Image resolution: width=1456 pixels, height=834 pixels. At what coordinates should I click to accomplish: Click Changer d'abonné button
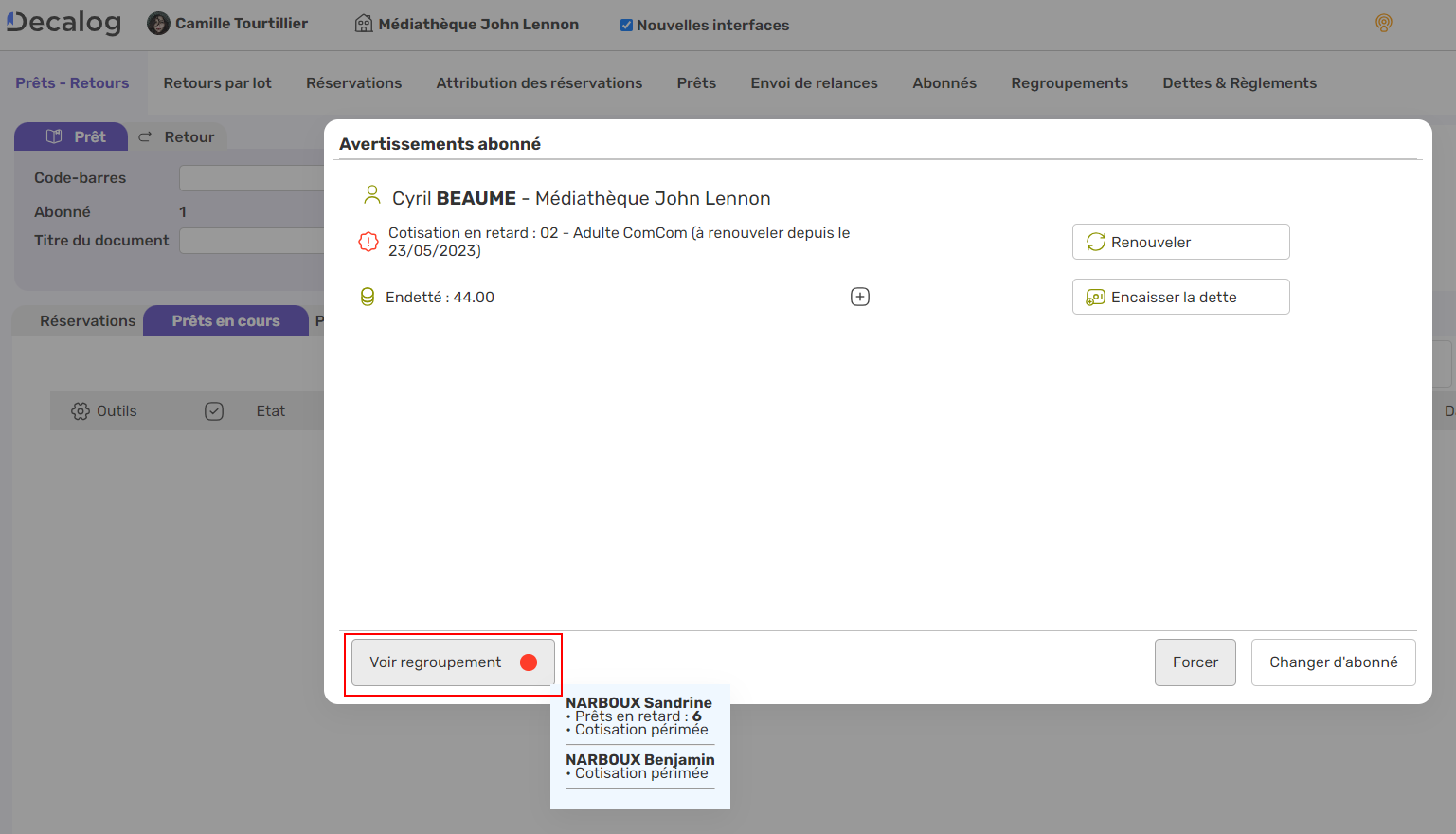(x=1333, y=662)
